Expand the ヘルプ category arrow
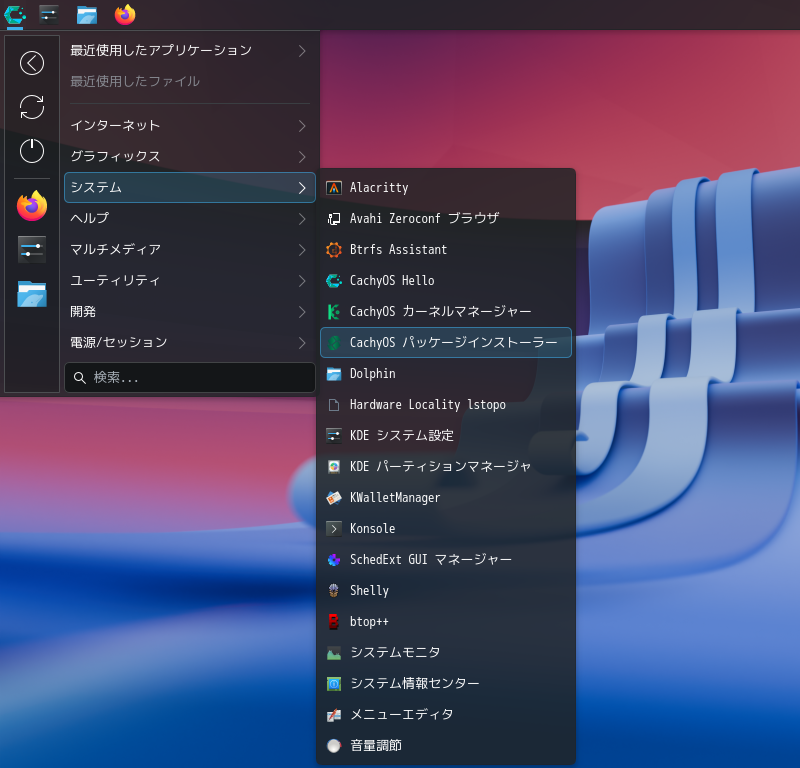 click(302, 219)
